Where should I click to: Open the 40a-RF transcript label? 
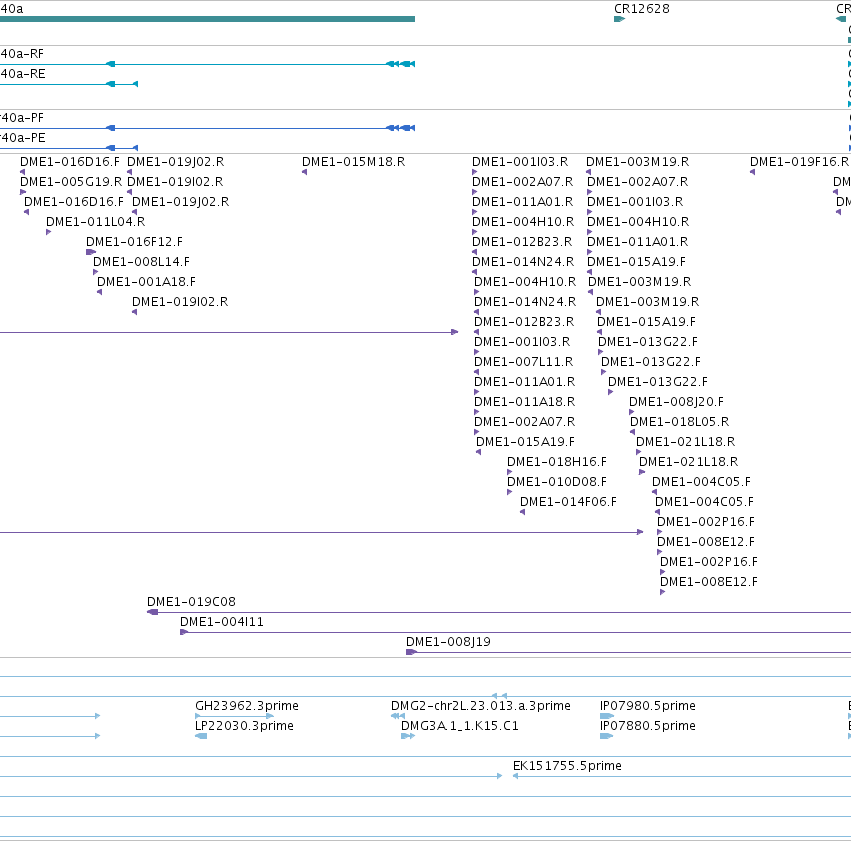[22, 54]
